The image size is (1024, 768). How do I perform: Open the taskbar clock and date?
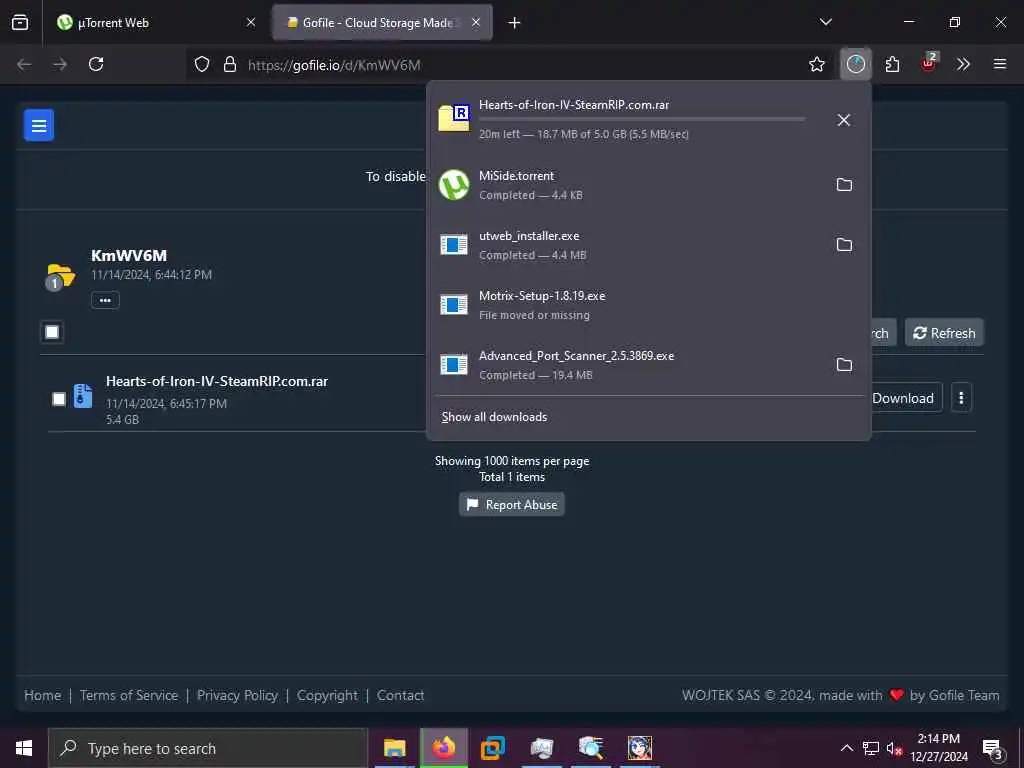[939, 748]
